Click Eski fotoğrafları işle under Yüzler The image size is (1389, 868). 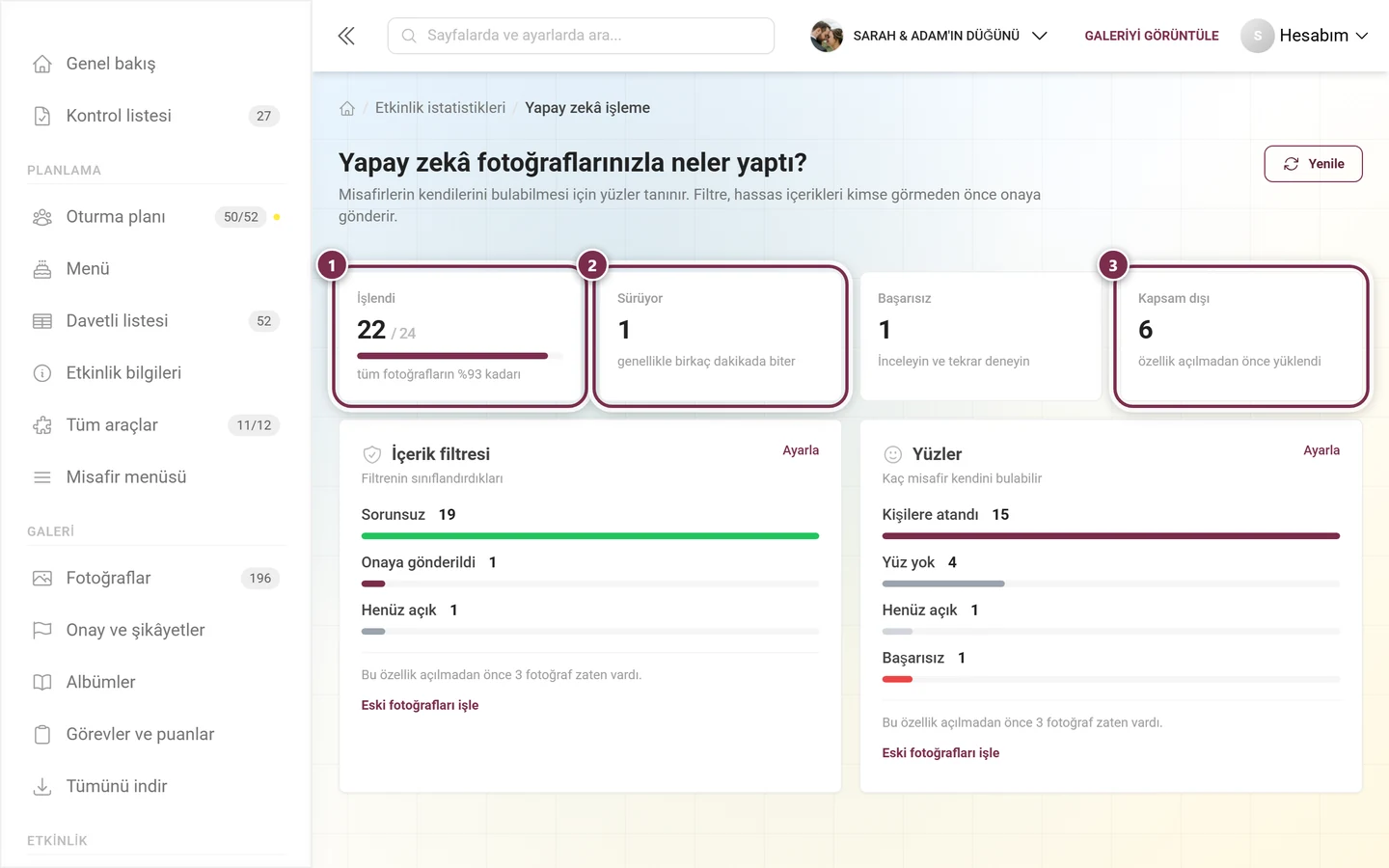coord(940,753)
